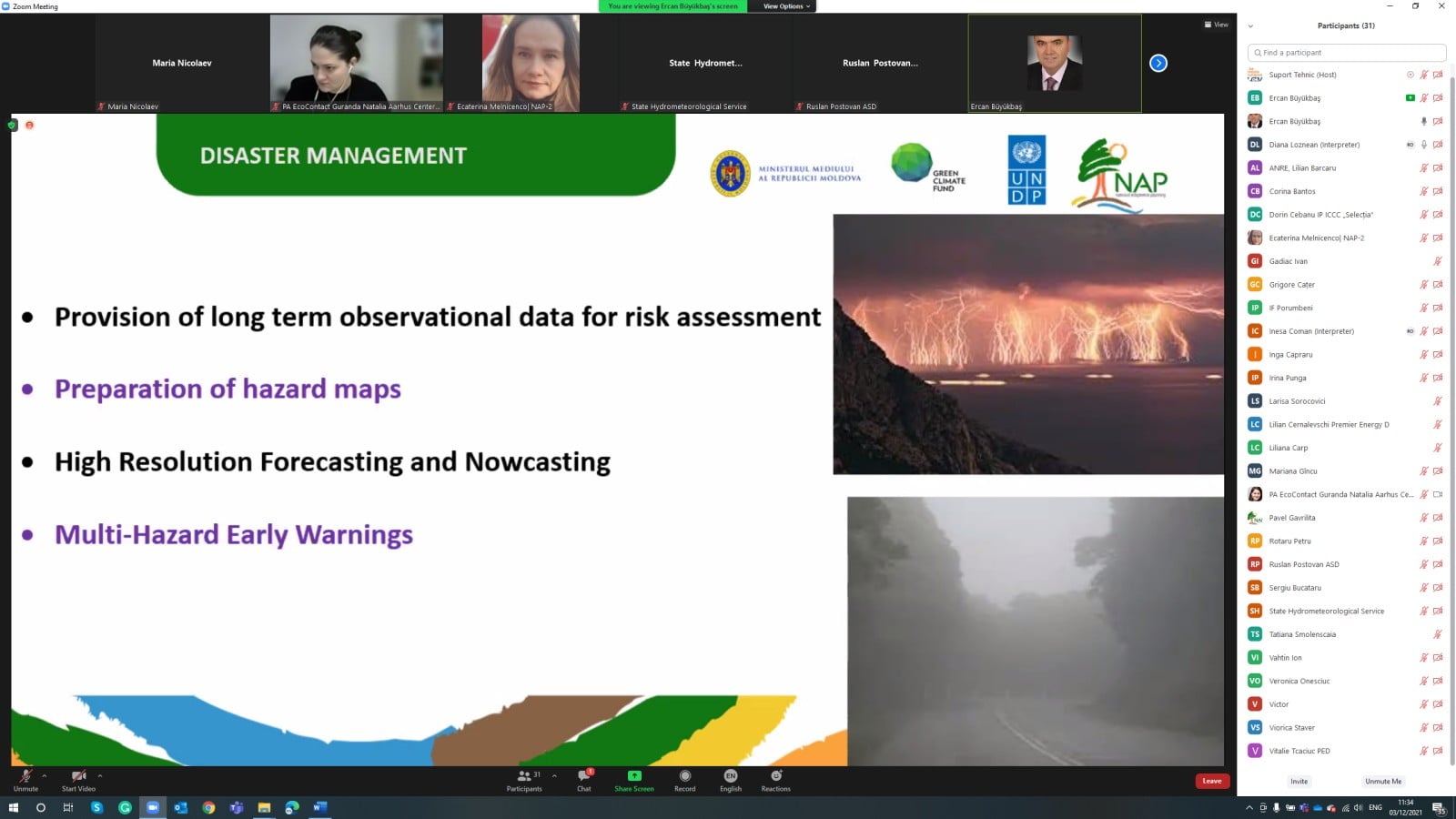Toggle Start Video on

[78, 776]
